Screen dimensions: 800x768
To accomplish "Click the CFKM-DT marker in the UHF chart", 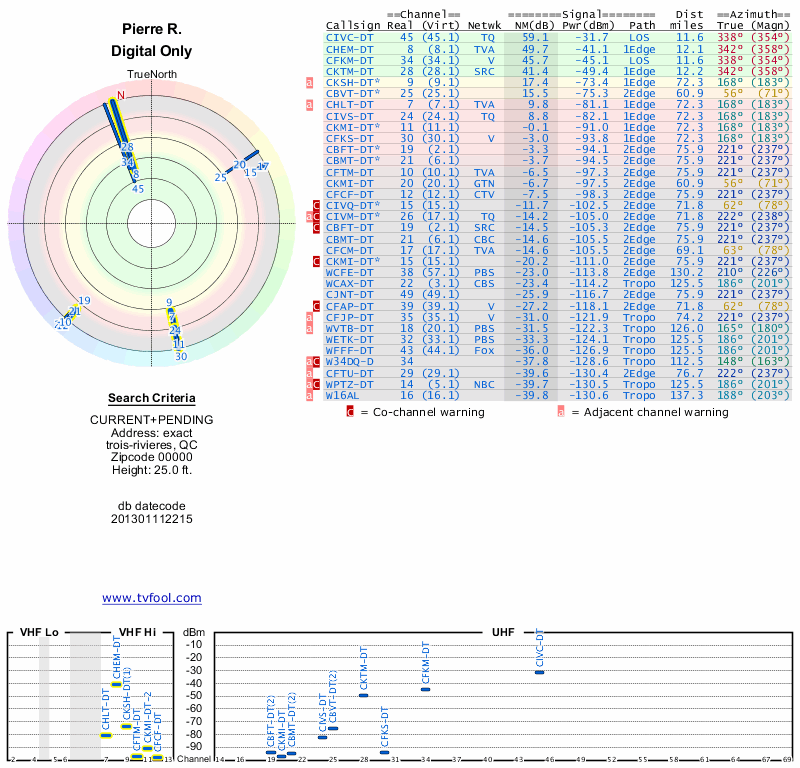I will pyautogui.click(x=426, y=689).
